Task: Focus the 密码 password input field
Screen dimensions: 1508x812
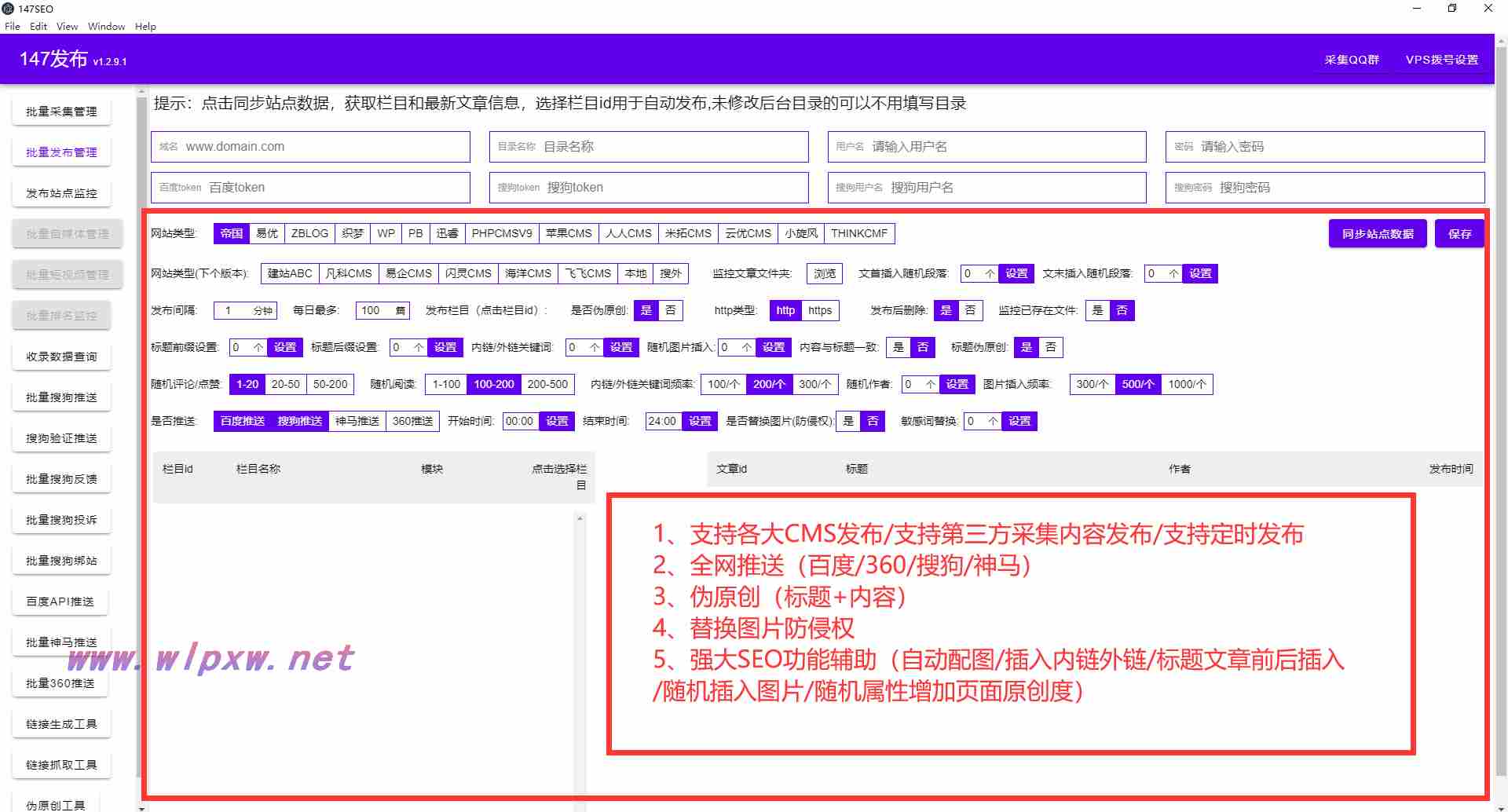Action: click(1325, 147)
